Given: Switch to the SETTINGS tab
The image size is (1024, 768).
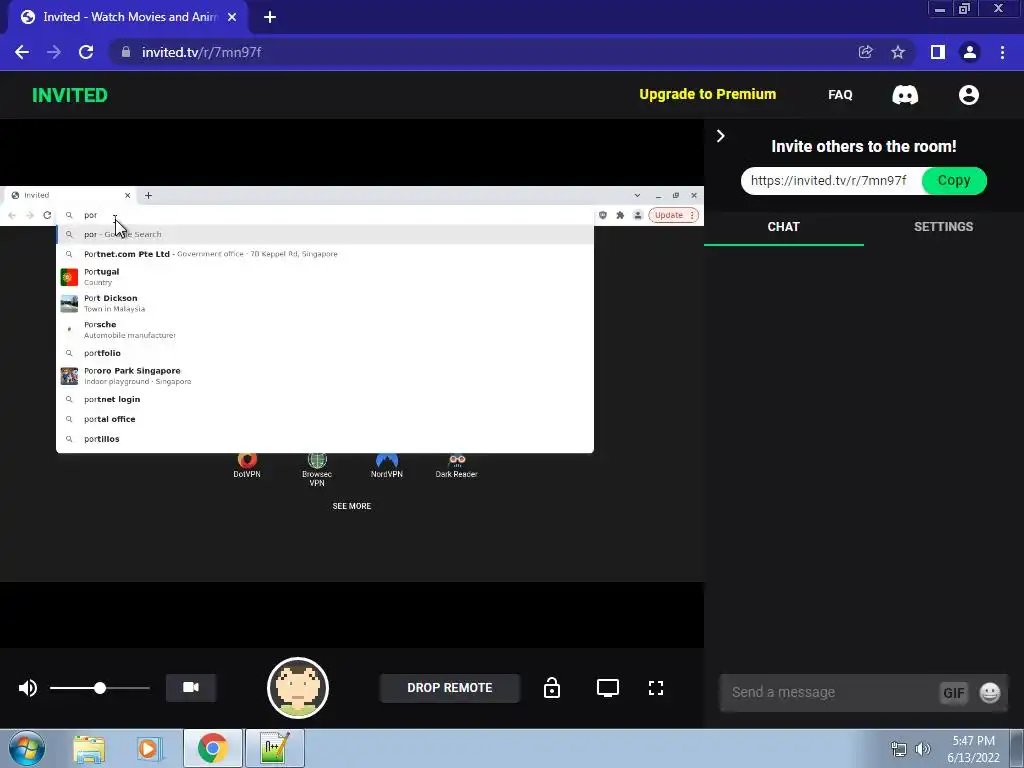Looking at the screenshot, I should 943,227.
